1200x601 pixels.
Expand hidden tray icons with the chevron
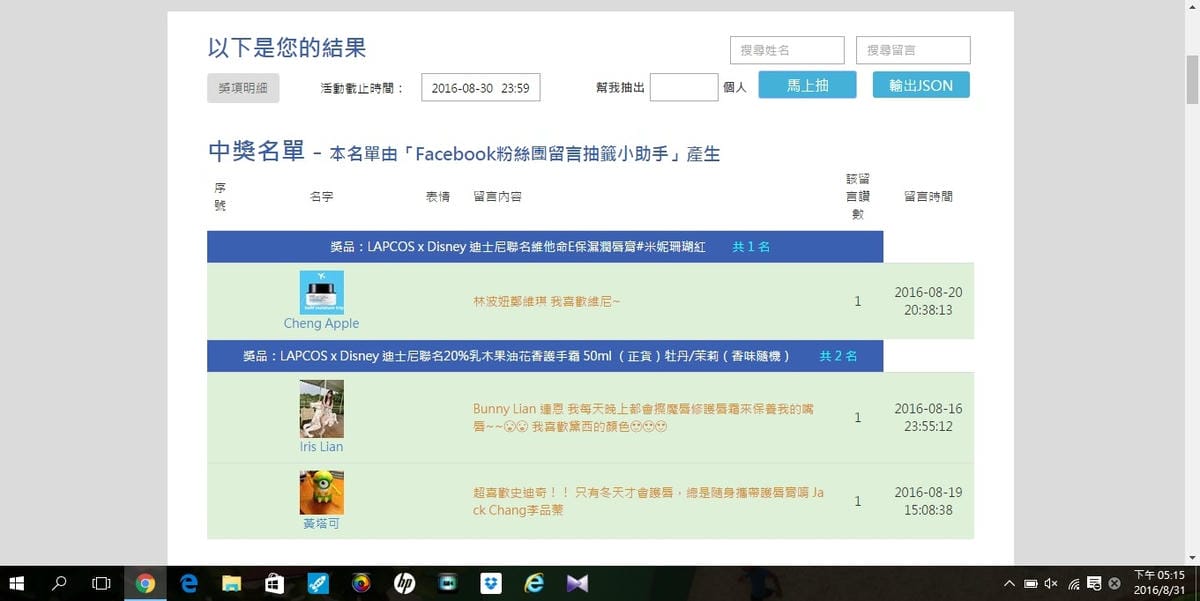[x=1010, y=583]
